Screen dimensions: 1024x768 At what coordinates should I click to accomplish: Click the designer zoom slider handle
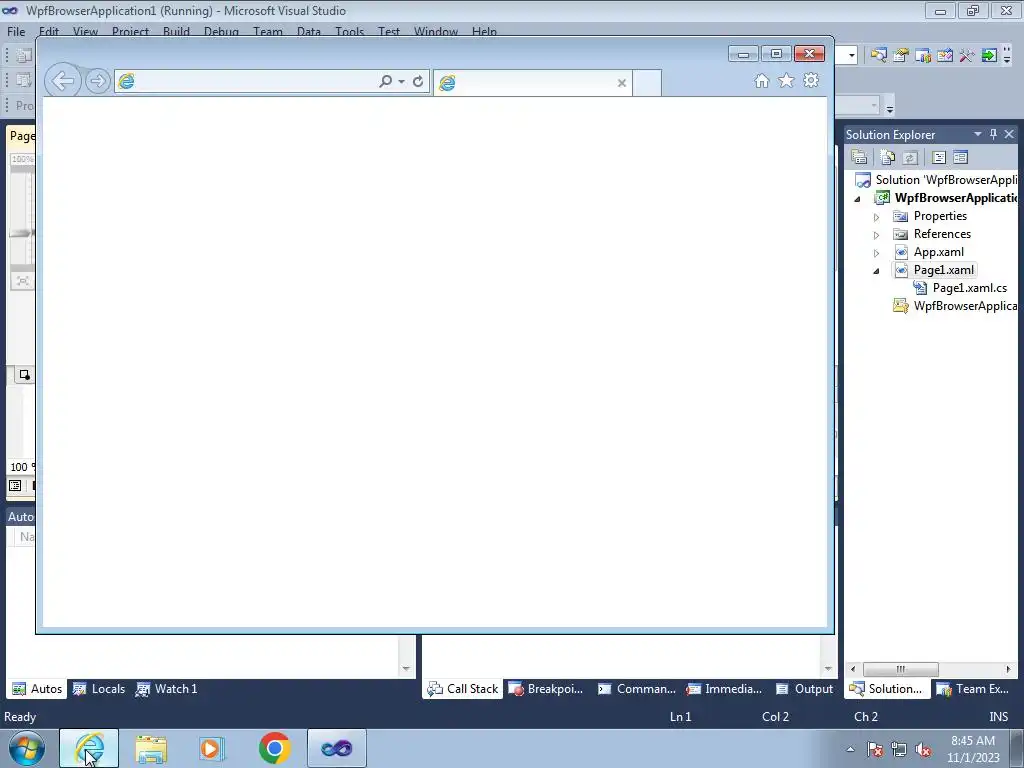click(x=22, y=233)
